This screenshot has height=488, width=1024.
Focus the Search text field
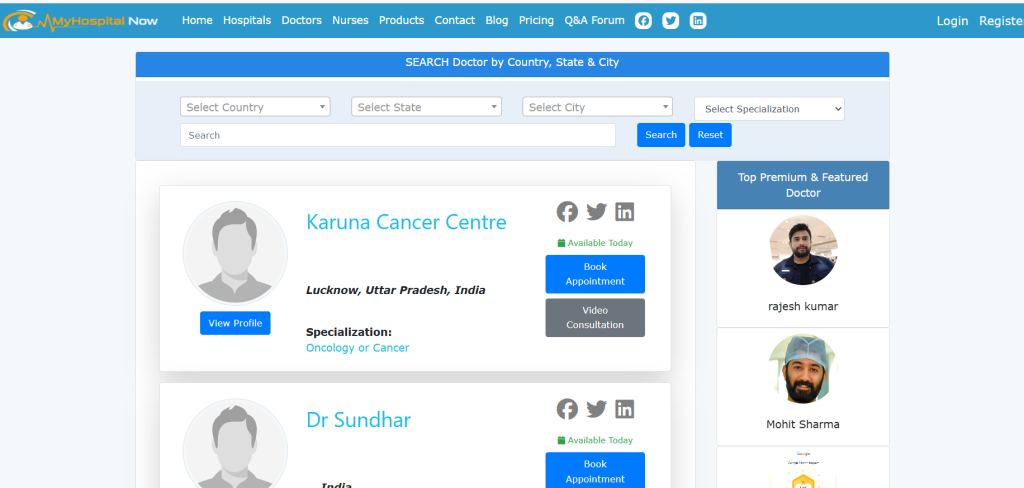398,135
